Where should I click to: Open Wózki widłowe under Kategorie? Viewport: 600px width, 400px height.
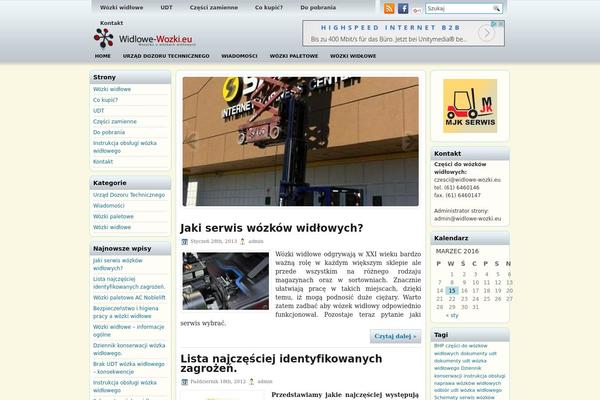(112, 227)
